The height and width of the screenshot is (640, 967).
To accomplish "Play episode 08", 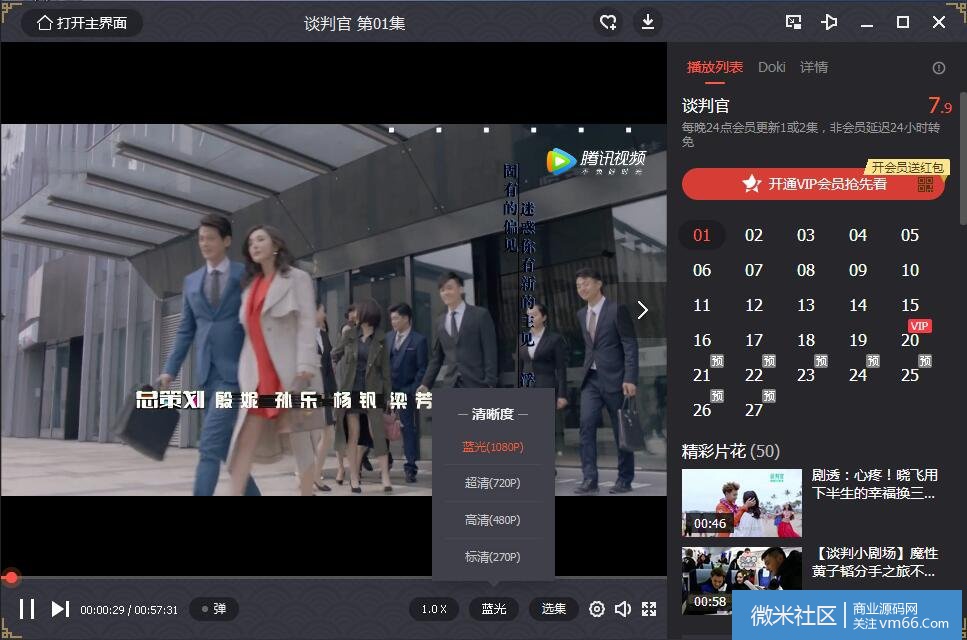I will pyautogui.click(x=805, y=271).
